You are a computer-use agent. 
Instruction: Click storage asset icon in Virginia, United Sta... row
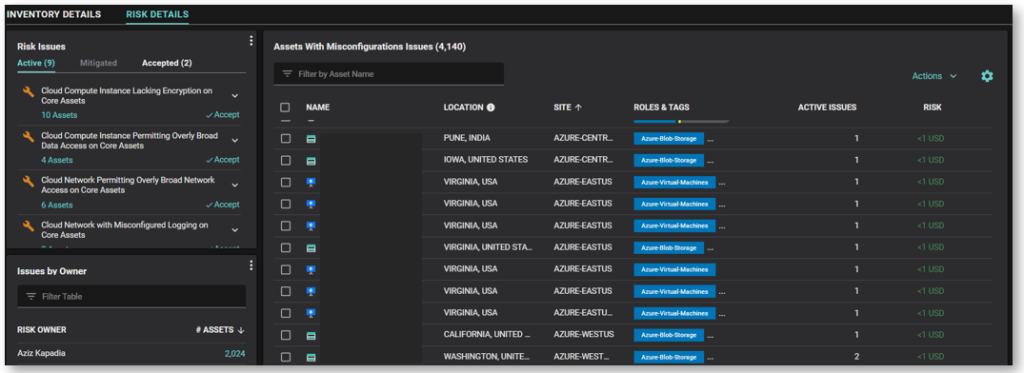311,248
